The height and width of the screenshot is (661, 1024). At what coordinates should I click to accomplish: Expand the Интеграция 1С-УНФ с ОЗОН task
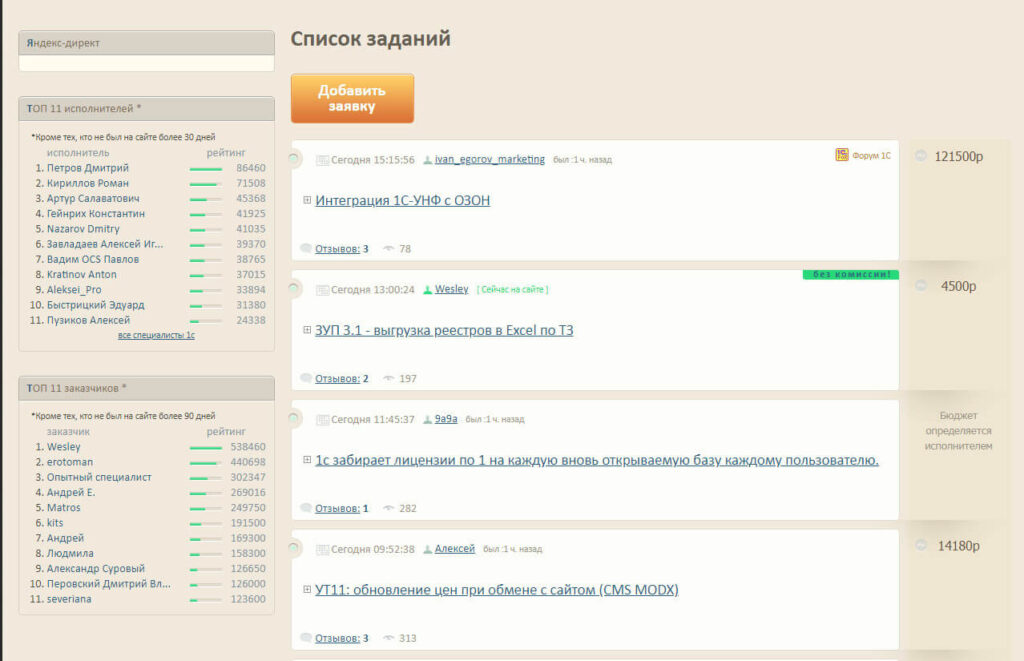click(x=307, y=201)
